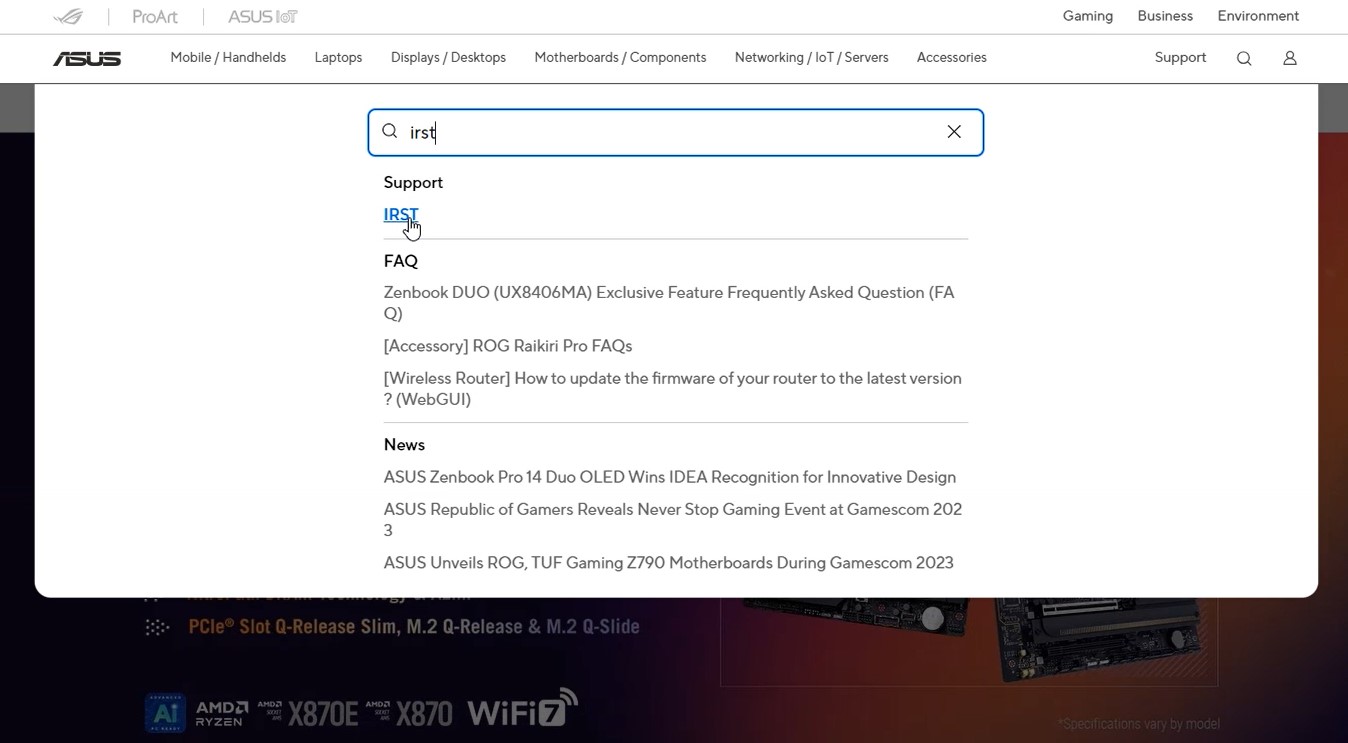
Task: Open the ProArt brand link
Action: (x=155, y=16)
